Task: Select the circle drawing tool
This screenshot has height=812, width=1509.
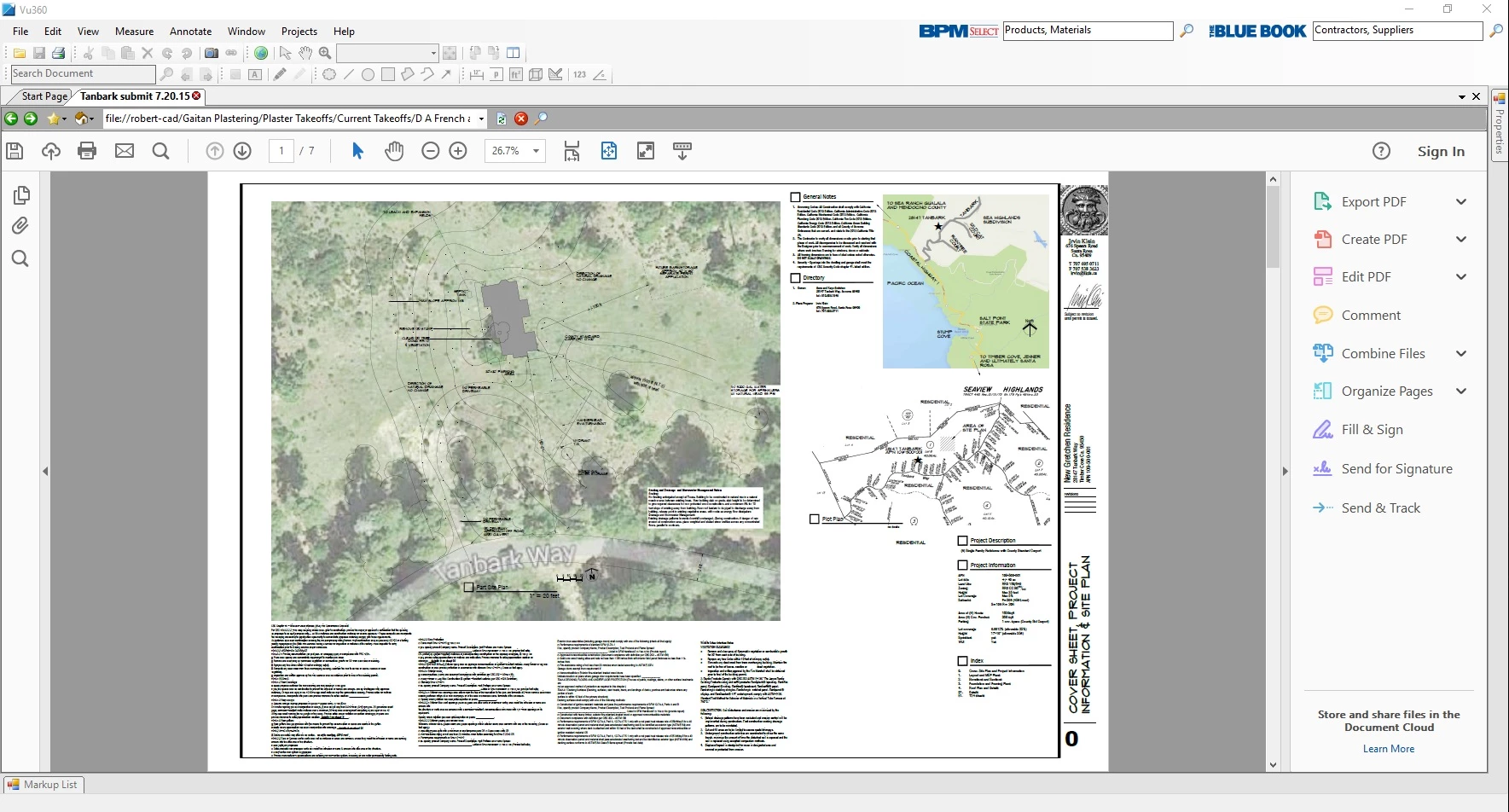Action: 368,75
